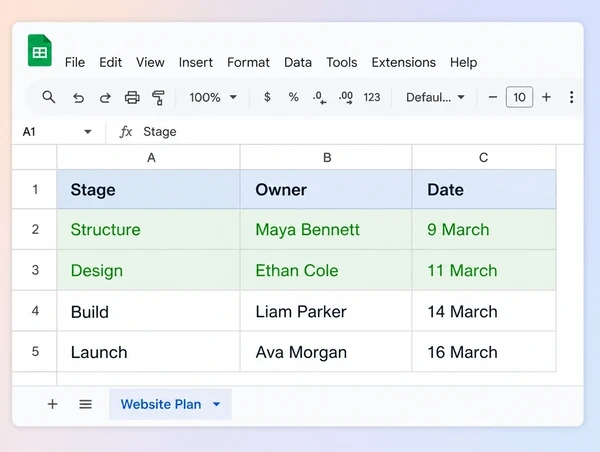600x452 pixels.
Task: Open the Data menu
Action: (x=298, y=62)
